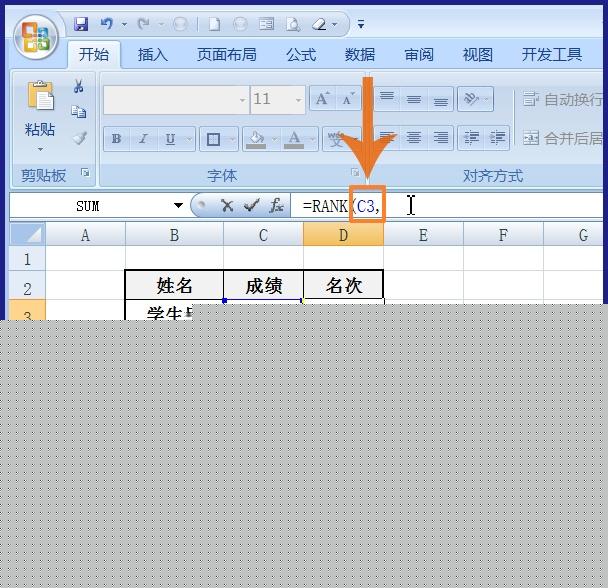This screenshot has height=588, width=608.
Task: Customize the Quick Access Toolbar
Action: tap(361, 25)
